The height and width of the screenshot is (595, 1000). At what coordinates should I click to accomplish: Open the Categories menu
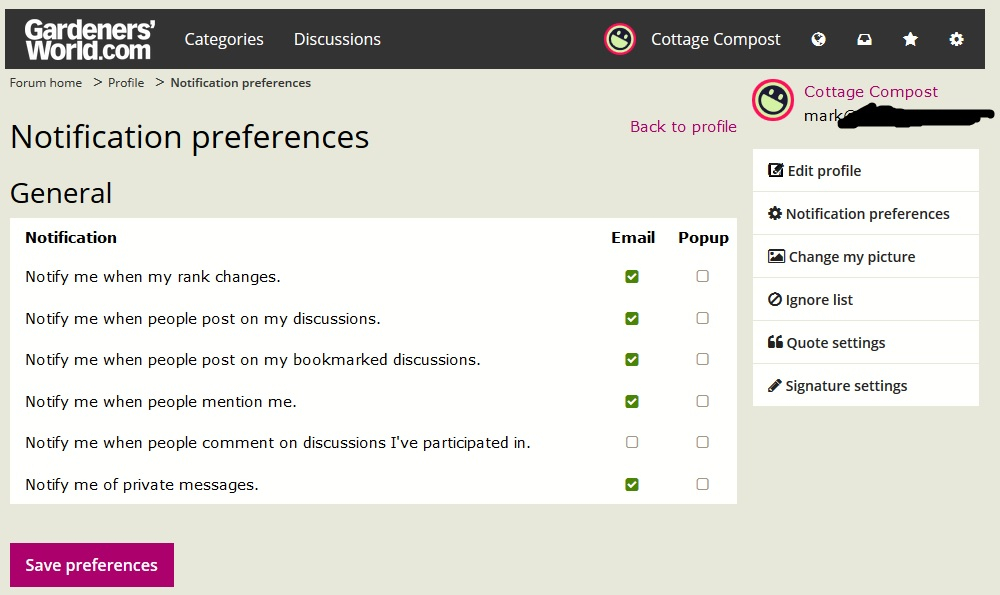[224, 40]
